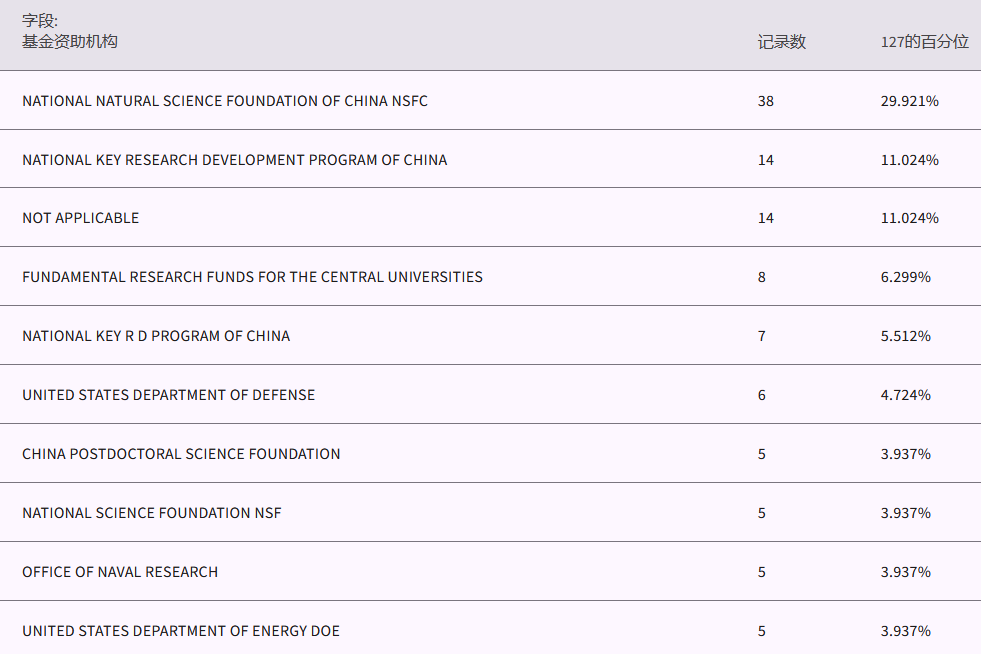The width and height of the screenshot is (981, 654).
Task: Click the 基金资助机构 field header
Action: [x=70, y=41]
